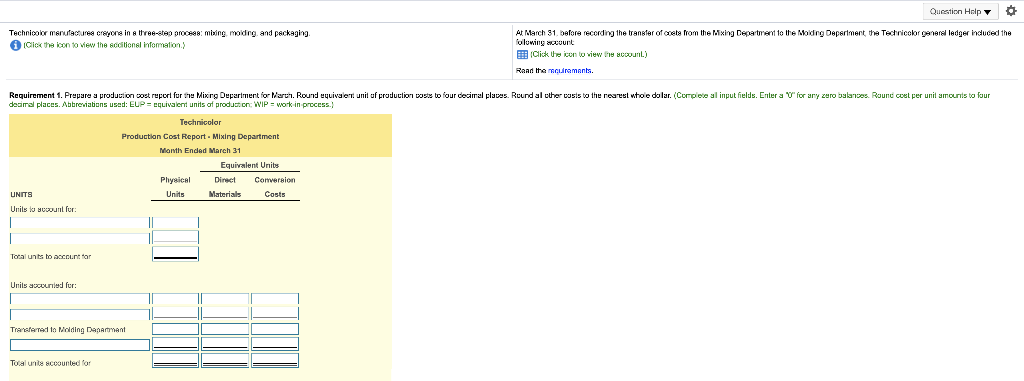
Task: Select the 'Month Ended March 31' heading
Action: click(200, 150)
